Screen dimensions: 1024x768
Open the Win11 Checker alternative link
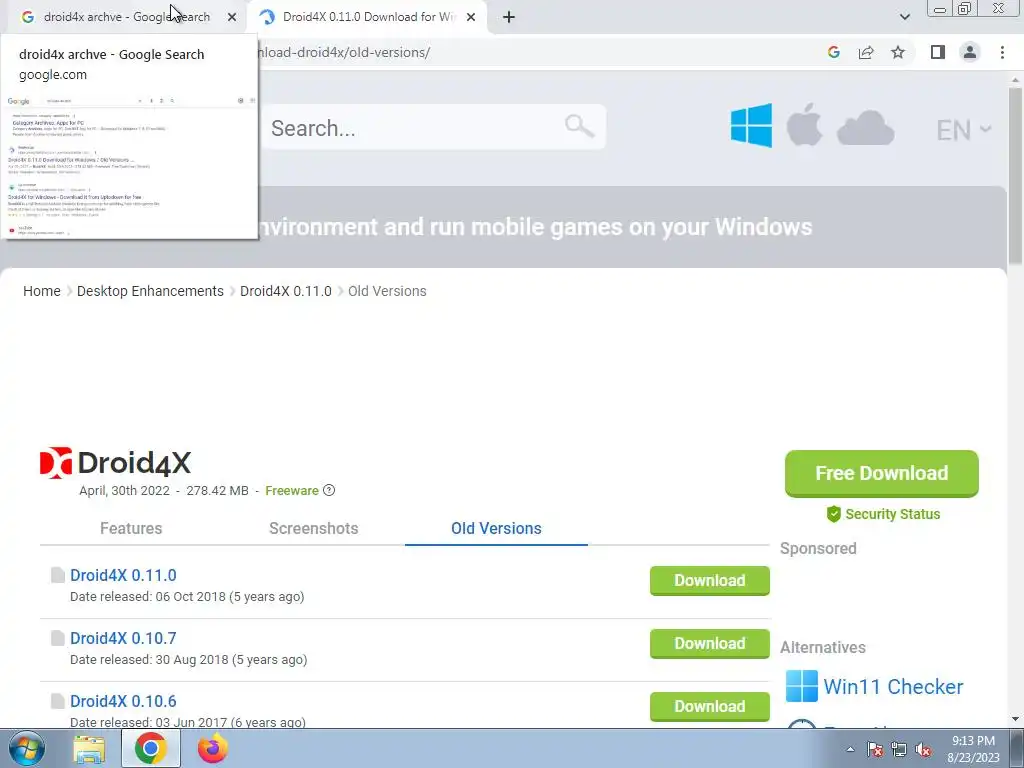click(893, 686)
